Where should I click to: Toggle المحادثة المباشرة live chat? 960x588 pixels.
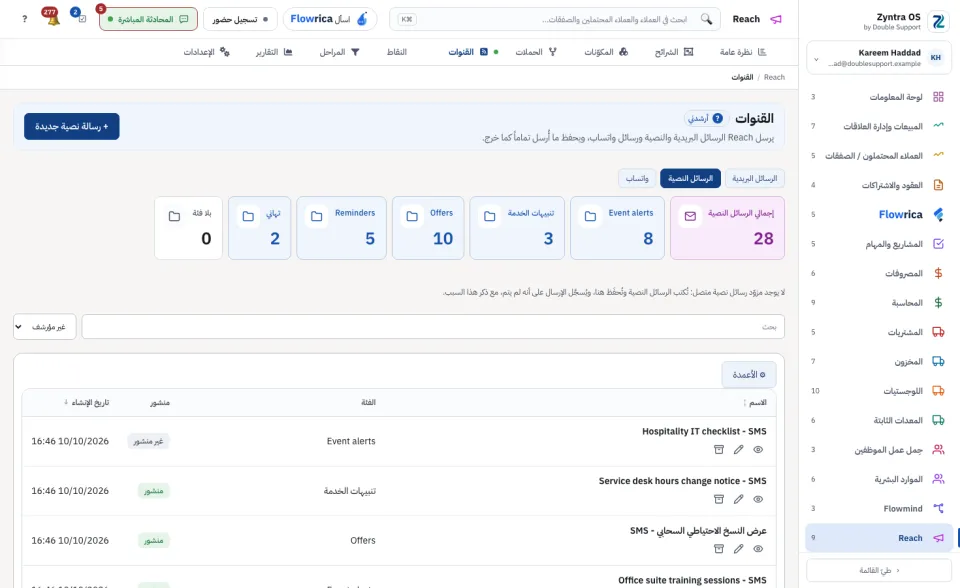pyautogui.click(x=148, y=19)
